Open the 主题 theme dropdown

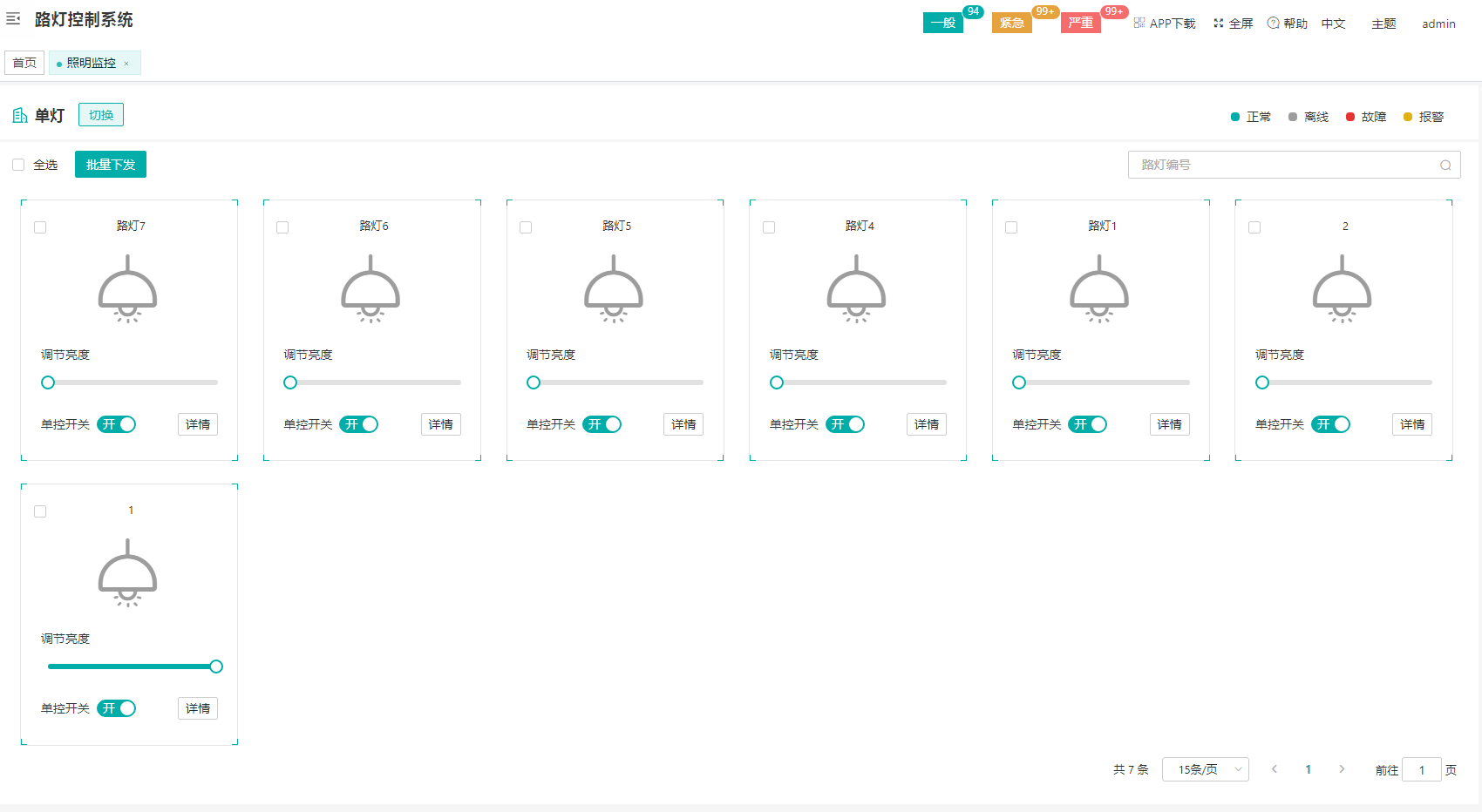[1383, 24]
